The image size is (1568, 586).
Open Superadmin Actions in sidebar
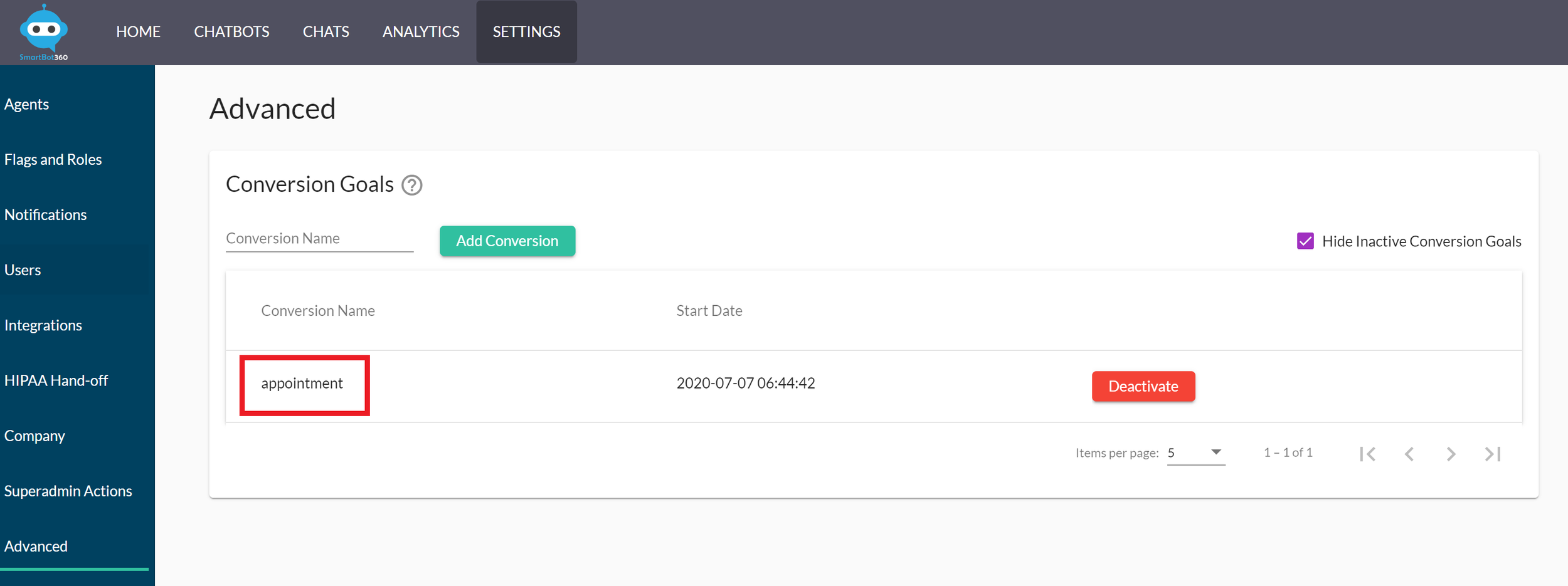coord(68,491)
